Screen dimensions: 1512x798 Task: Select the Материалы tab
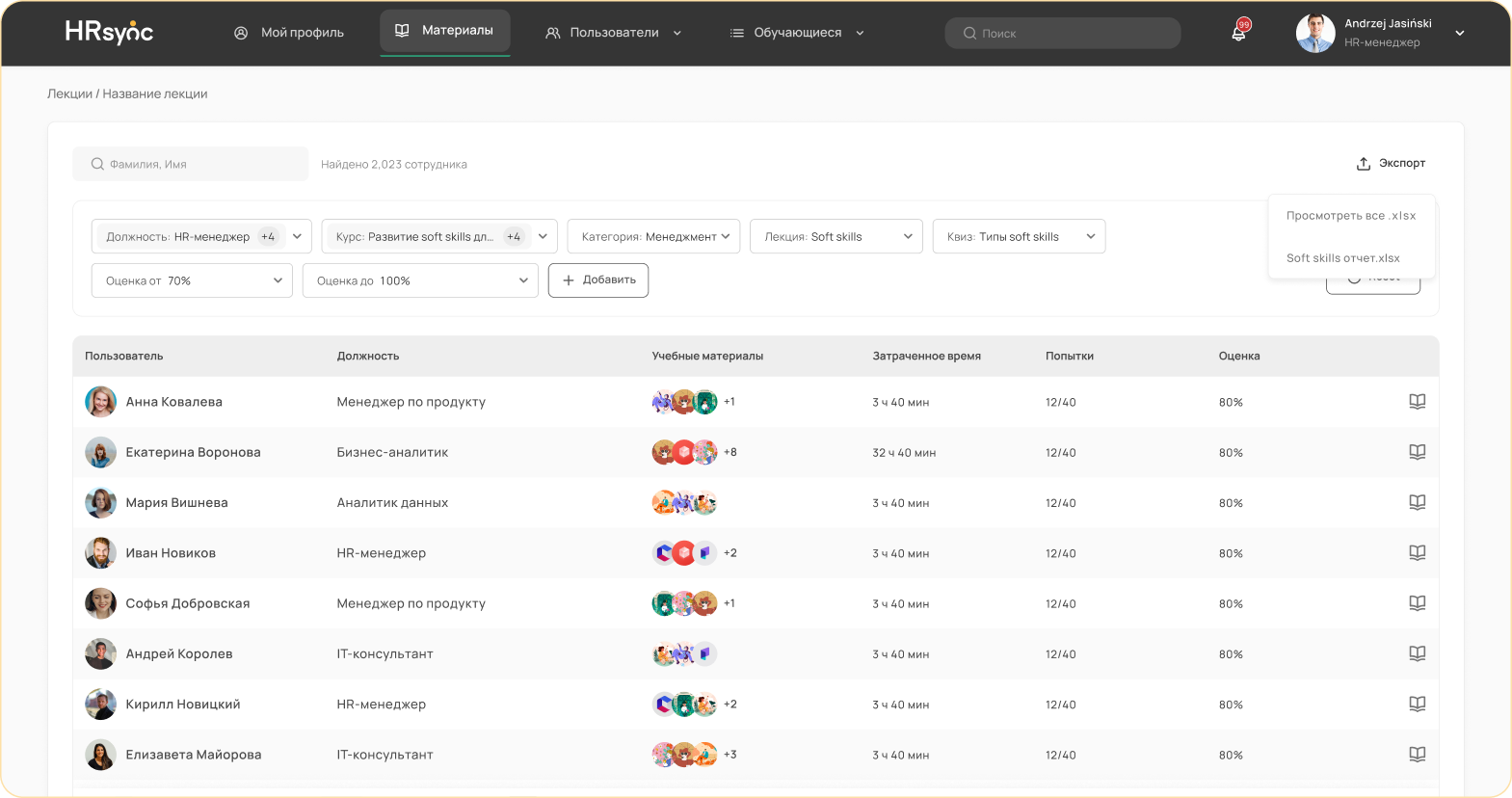pyautogui.click(x=445, y=31)
